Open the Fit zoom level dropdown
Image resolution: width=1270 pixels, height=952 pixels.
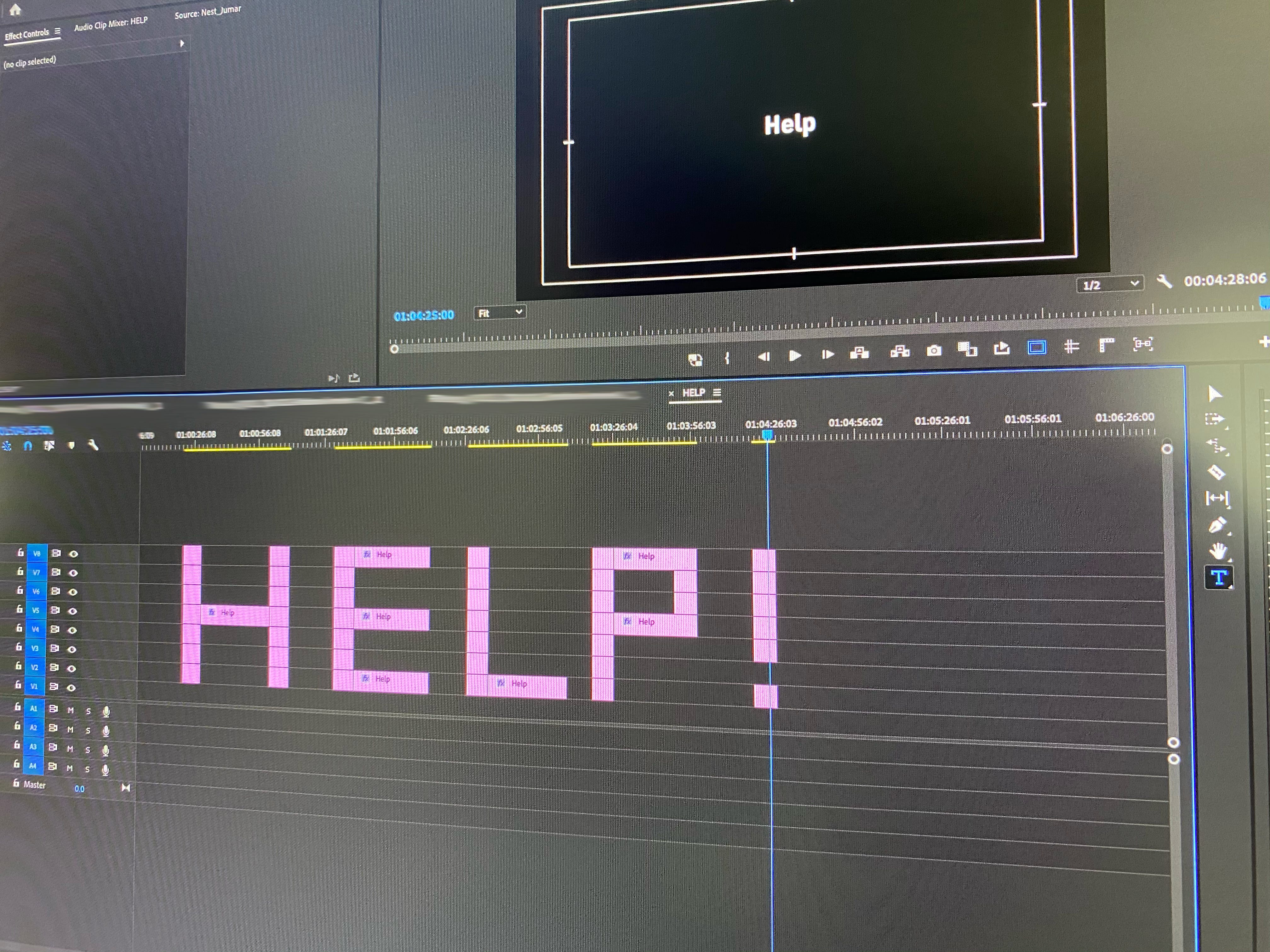point(500,312)
